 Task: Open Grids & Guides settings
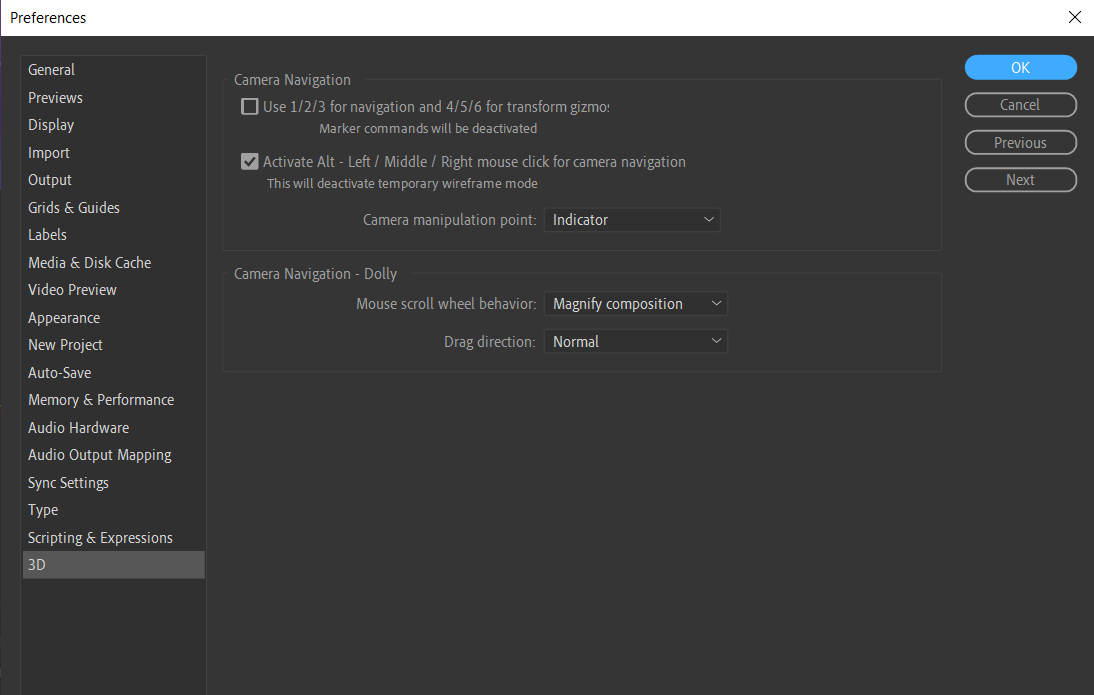coord(73,207)
